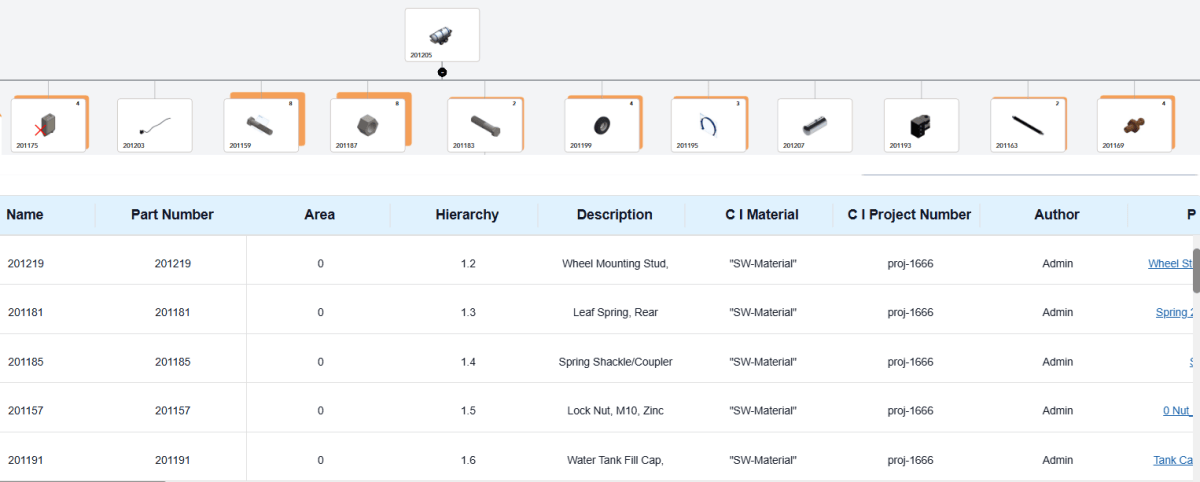This screenshot has height=482, width=1200.
Task: Click the vertical scrollbar of the table
Action: click(1195, 270)
